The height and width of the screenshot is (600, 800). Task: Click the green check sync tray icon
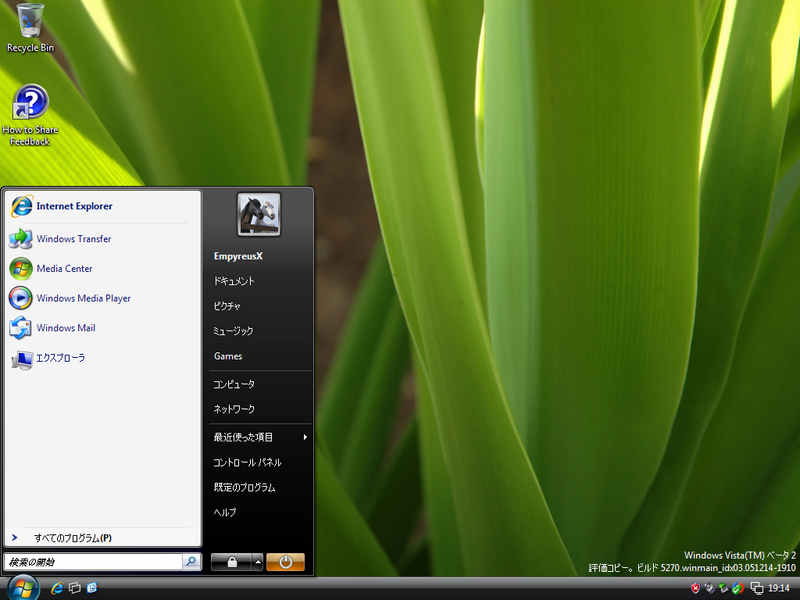click(738, 588)
